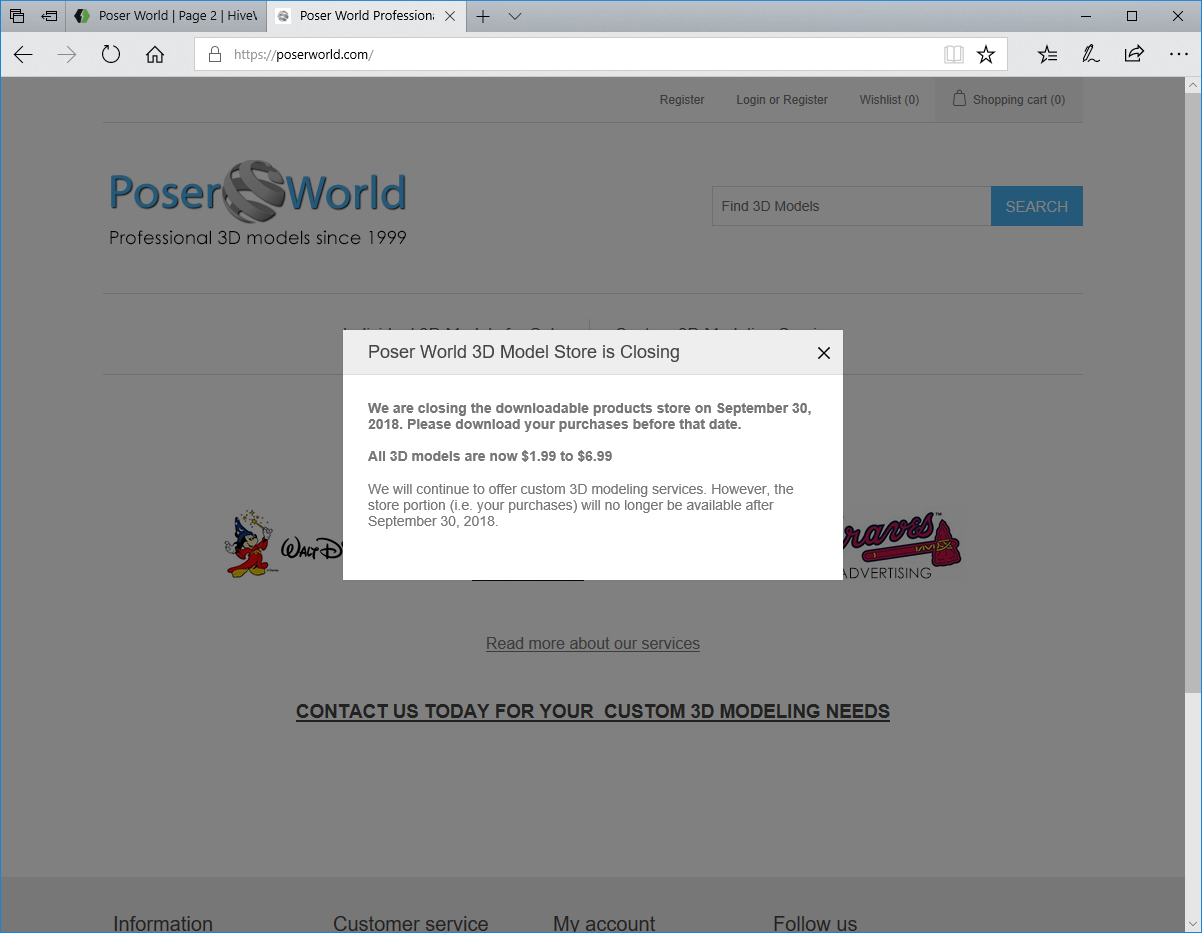The height and width of the screenshot is (933, 1202).
Task: Open the favorites hub icon
Action: [x=1047, y=55]
